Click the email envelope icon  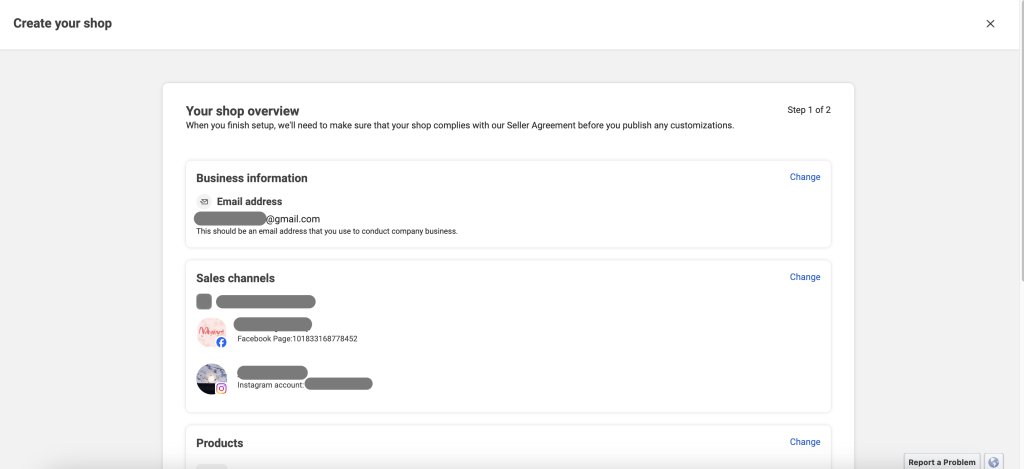(204, 201)
